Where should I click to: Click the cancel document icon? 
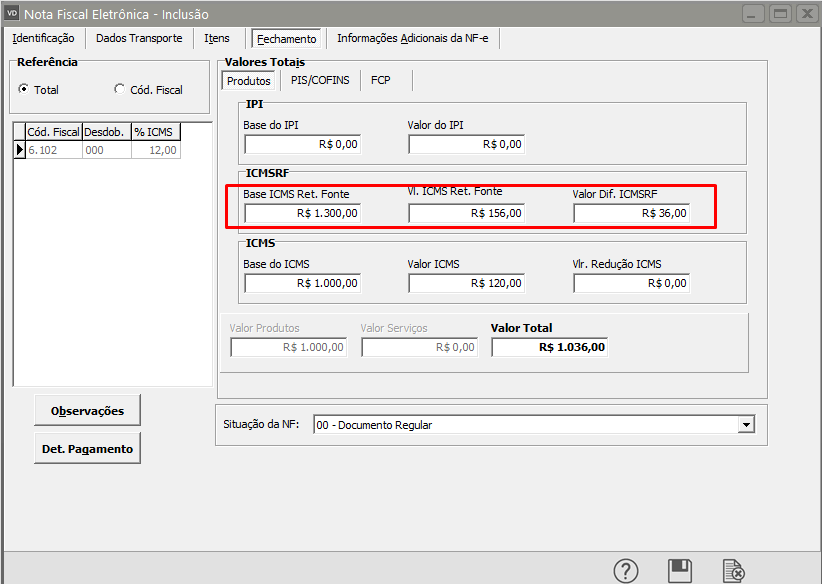[734, 570]
